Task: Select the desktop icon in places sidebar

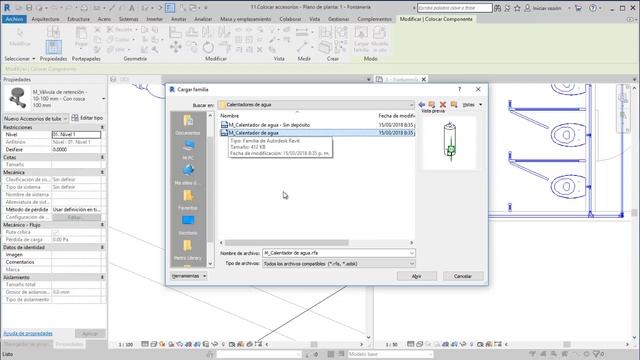Action: click(x=188, y=225)
